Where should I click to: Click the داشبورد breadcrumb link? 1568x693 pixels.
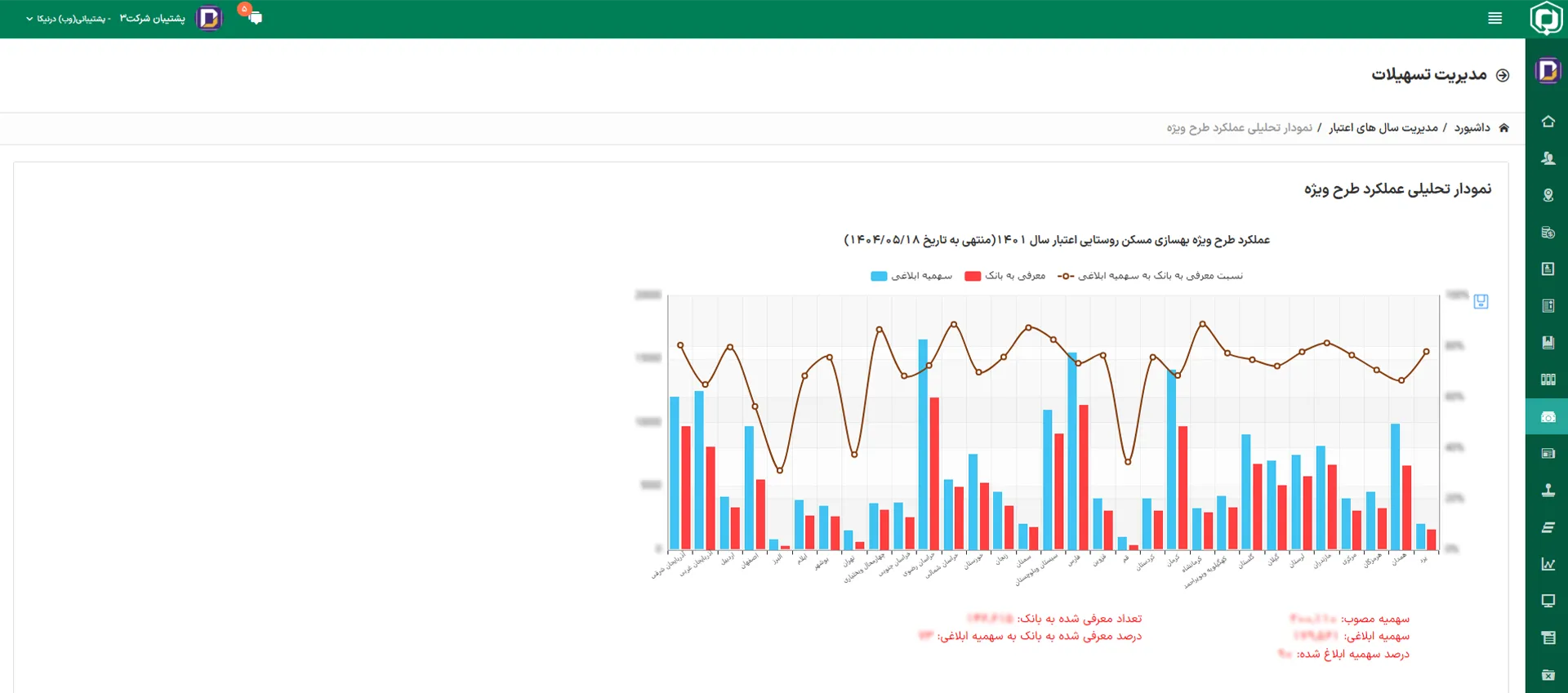click(1472, 128)
